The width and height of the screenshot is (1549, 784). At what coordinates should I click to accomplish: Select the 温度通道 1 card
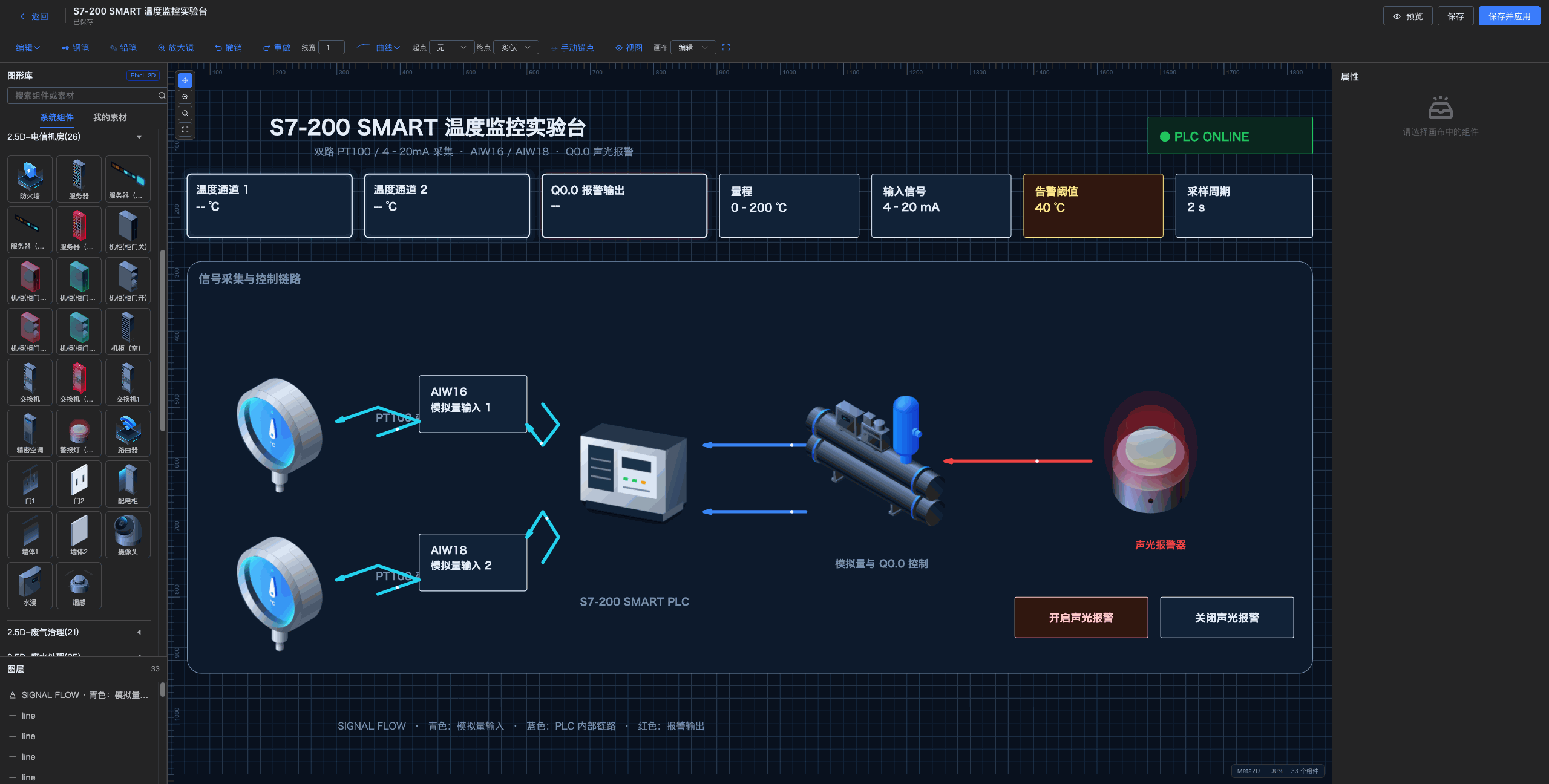tap(270, 206)
